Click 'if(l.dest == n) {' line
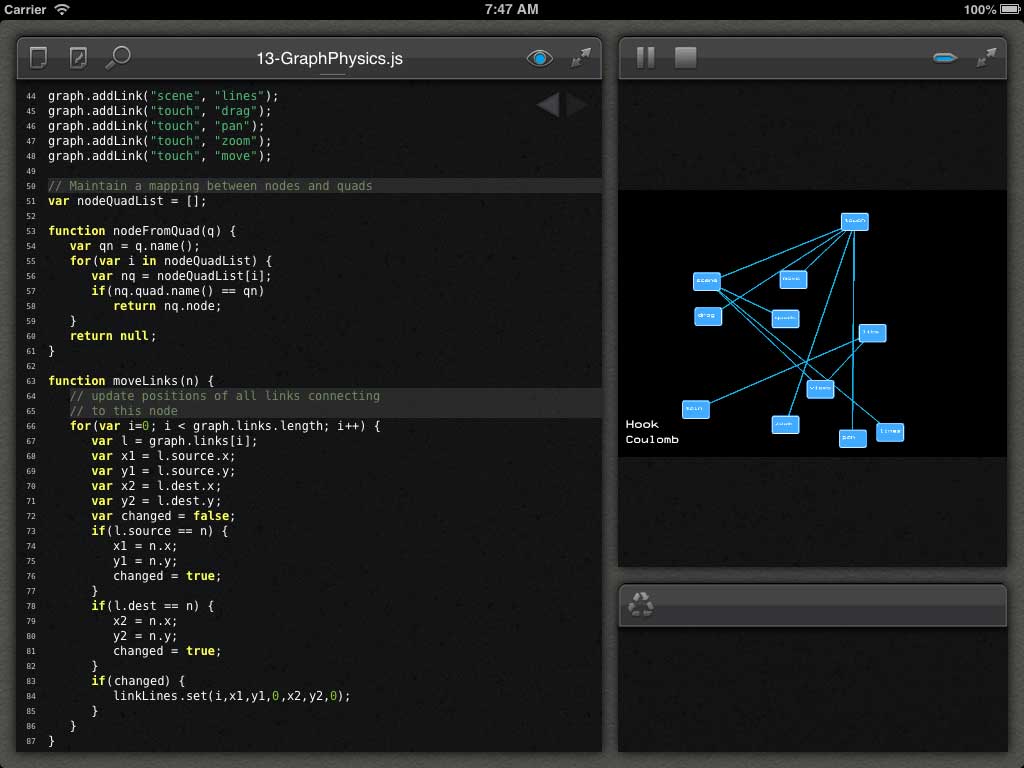 [x=153, y=606]
